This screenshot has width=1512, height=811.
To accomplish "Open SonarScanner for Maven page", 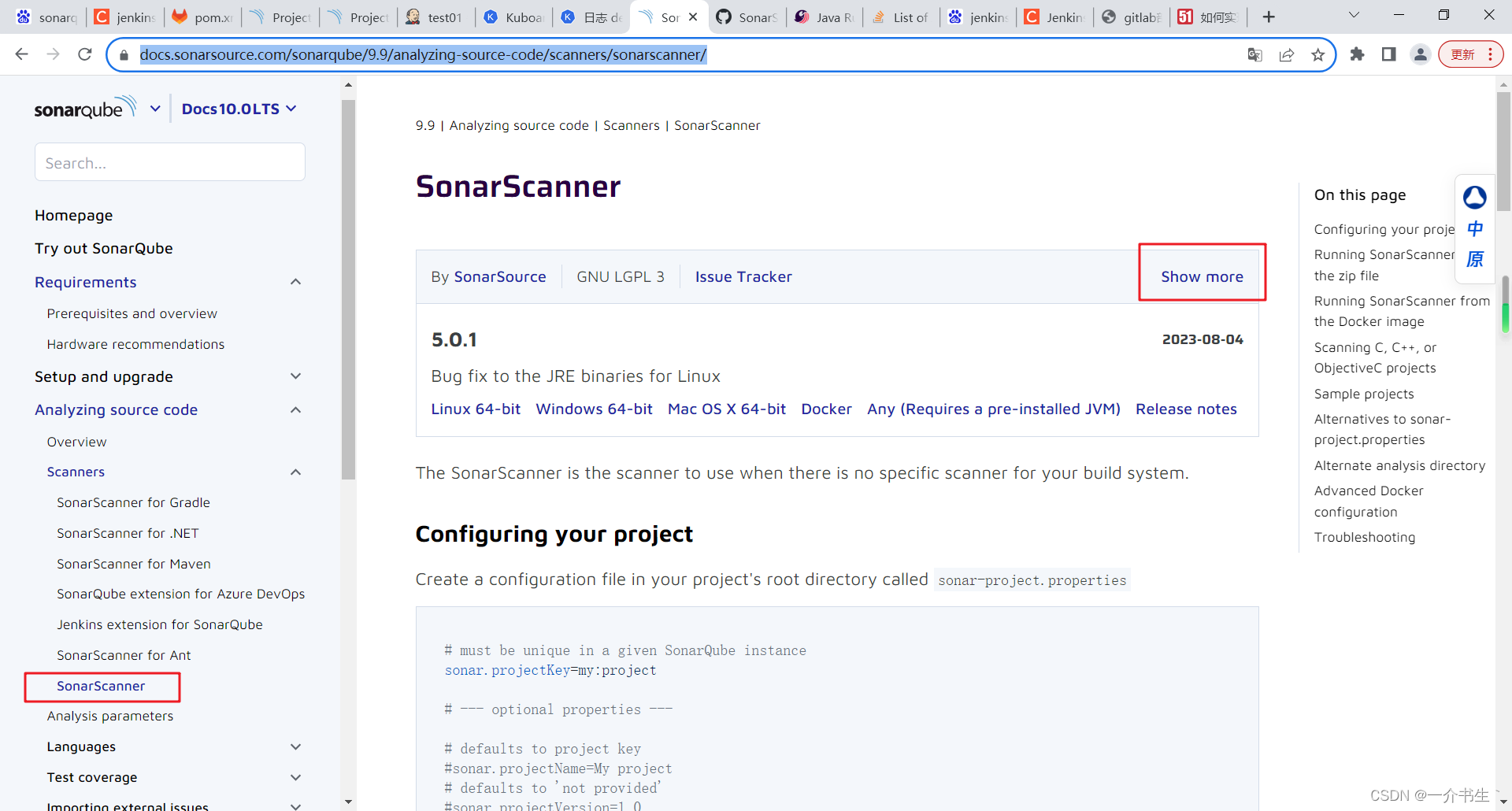I will point(134,564).
